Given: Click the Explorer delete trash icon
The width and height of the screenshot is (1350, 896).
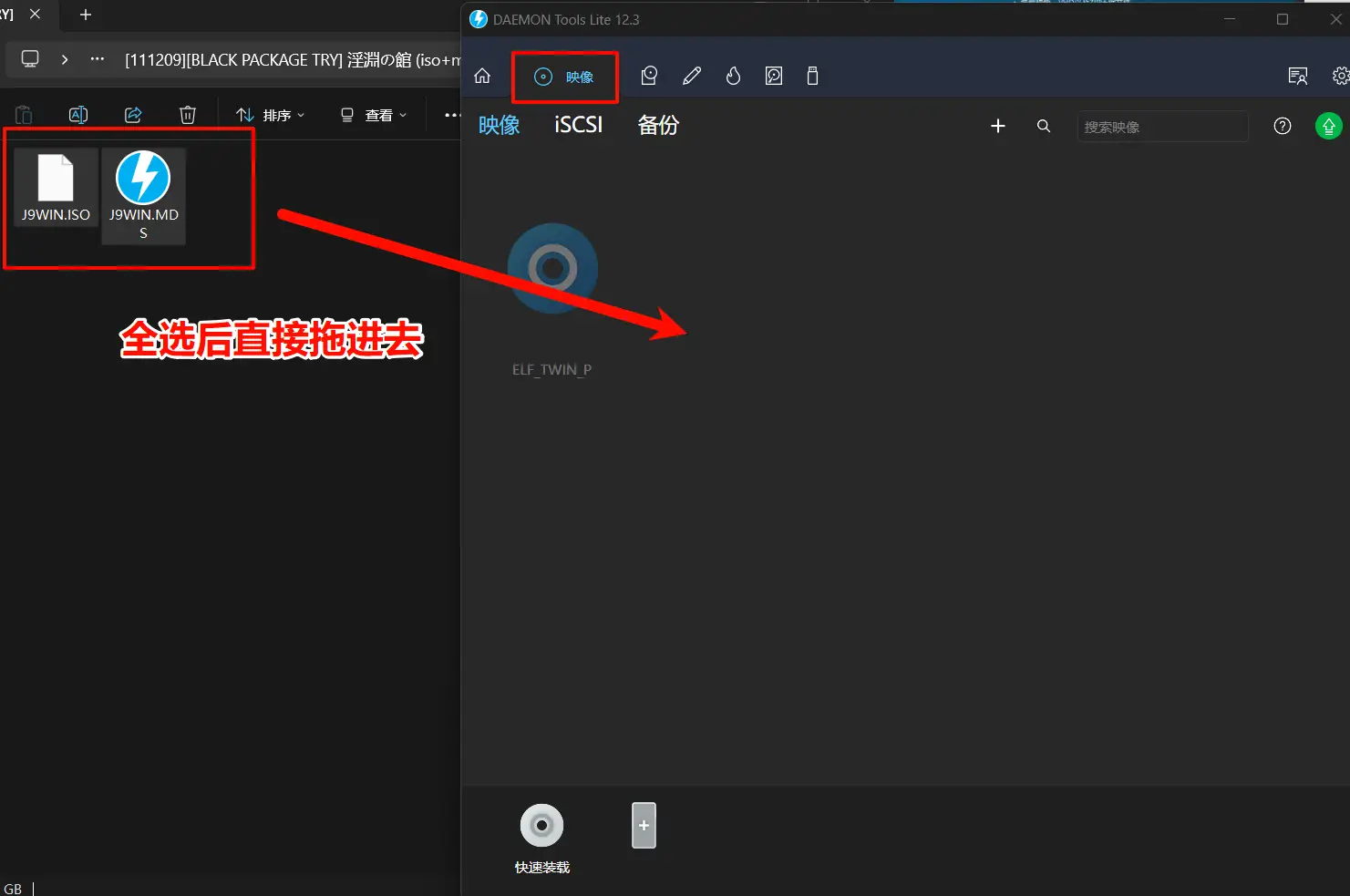Looking at the screenshot, I should tap(188, 115).
